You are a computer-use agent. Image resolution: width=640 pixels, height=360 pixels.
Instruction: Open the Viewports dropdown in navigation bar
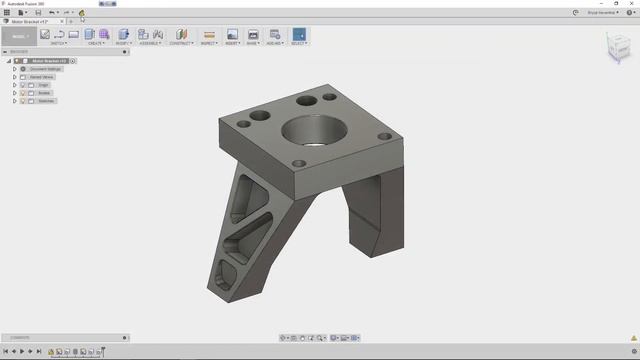355,338
